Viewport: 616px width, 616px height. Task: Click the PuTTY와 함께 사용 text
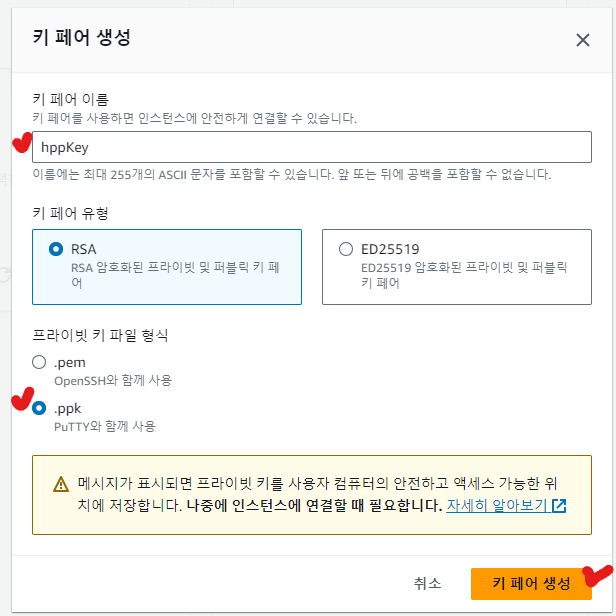coord(104,426)
